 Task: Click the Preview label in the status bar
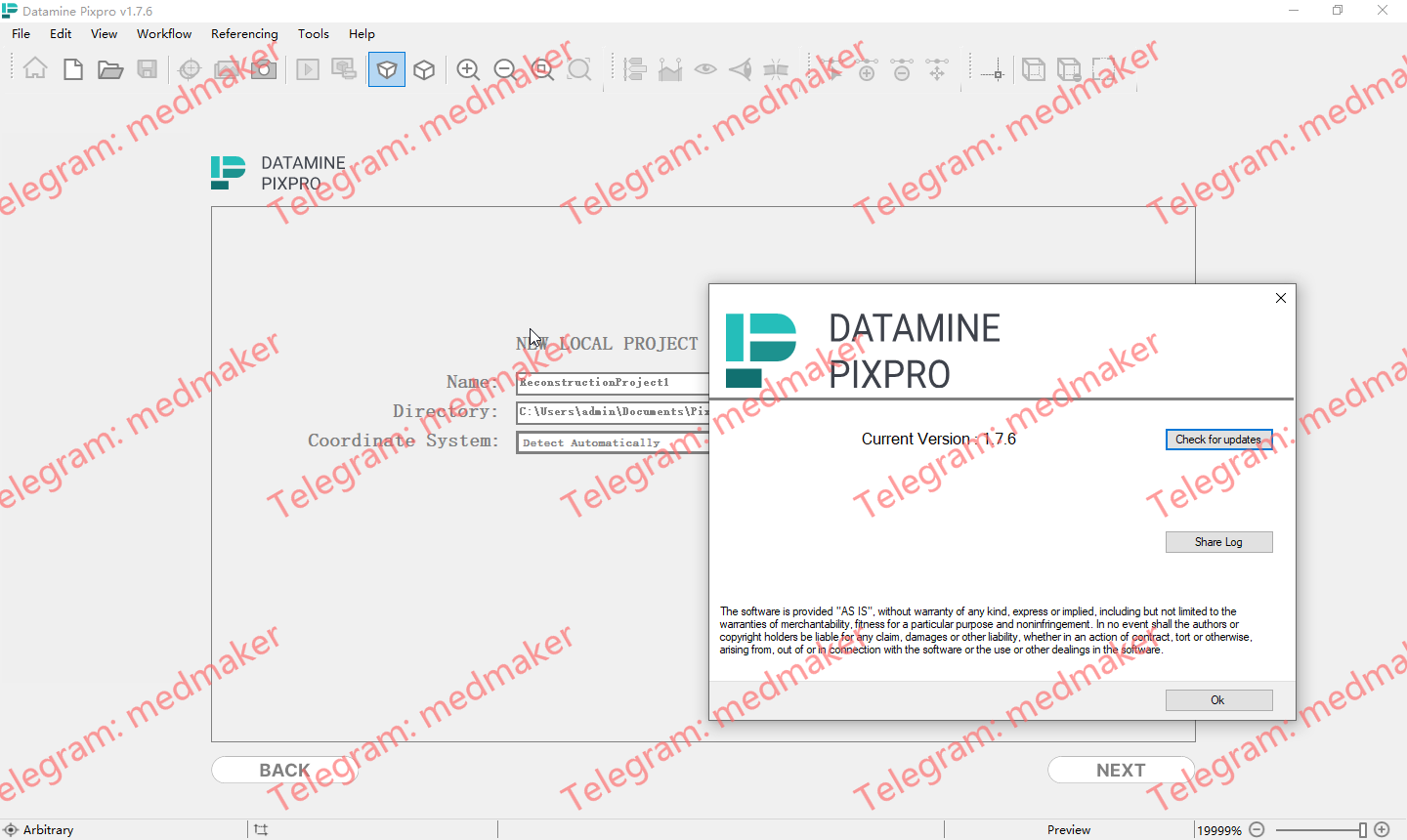click(x=1069, y=830)
